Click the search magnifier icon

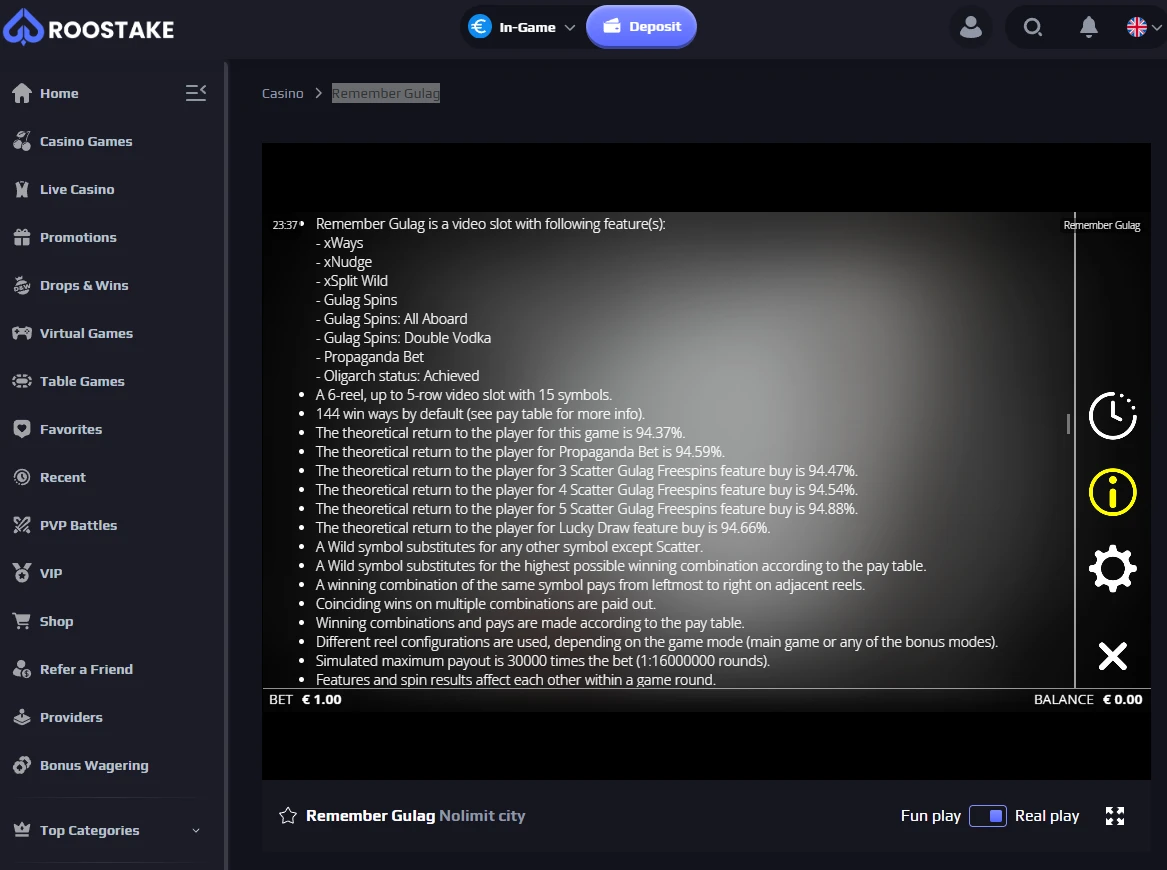(1032, 28)
